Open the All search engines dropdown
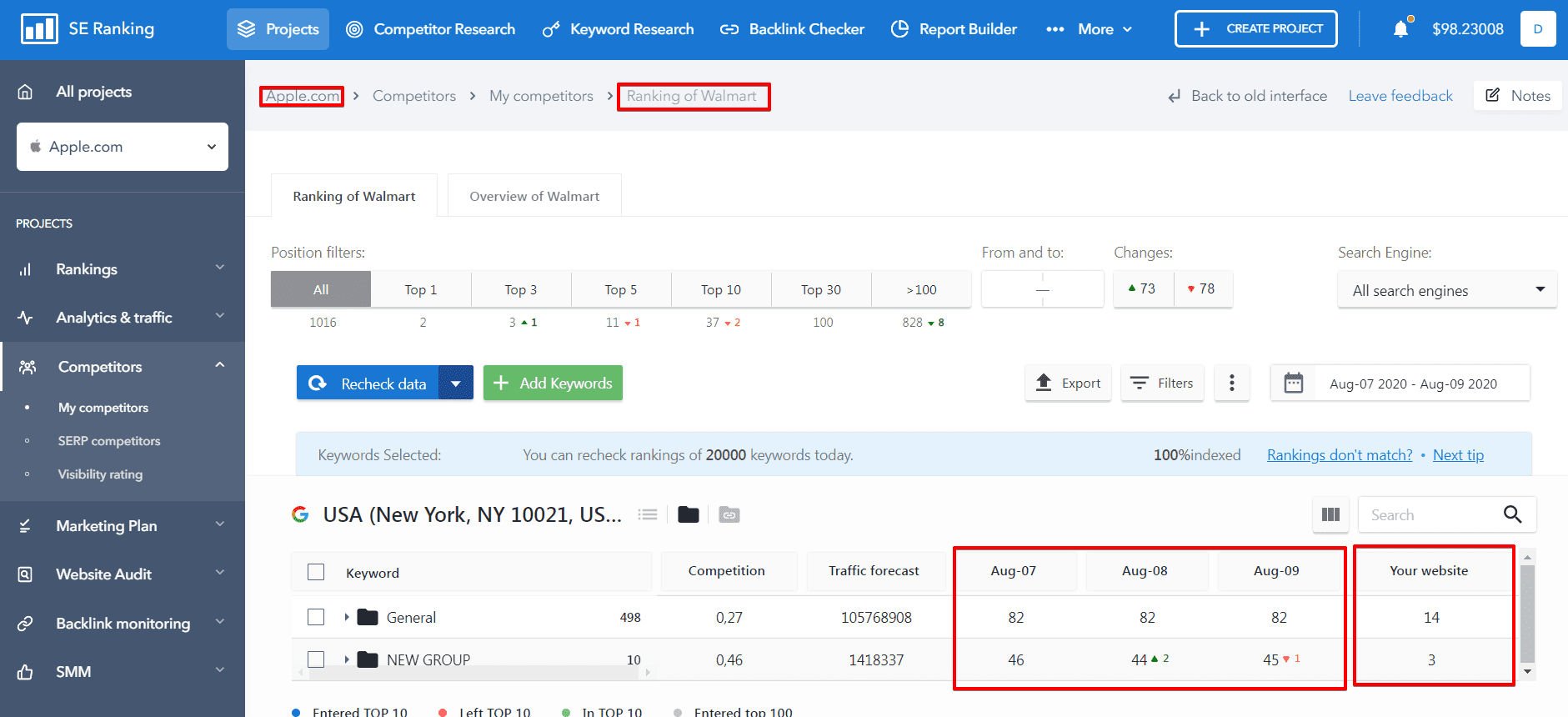The height and width of the screenshot is (717, 1568). point(1447,290)
